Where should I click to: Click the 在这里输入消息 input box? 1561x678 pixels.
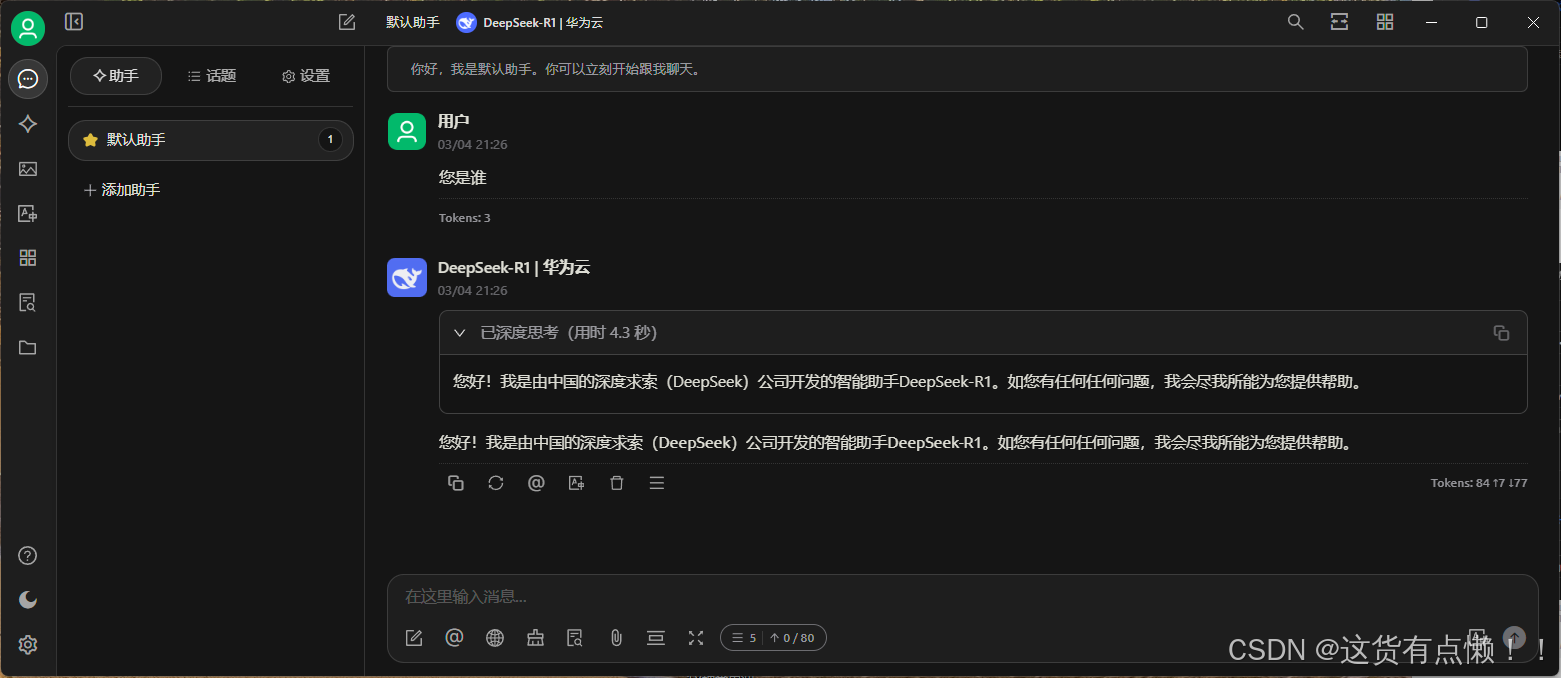962,597
